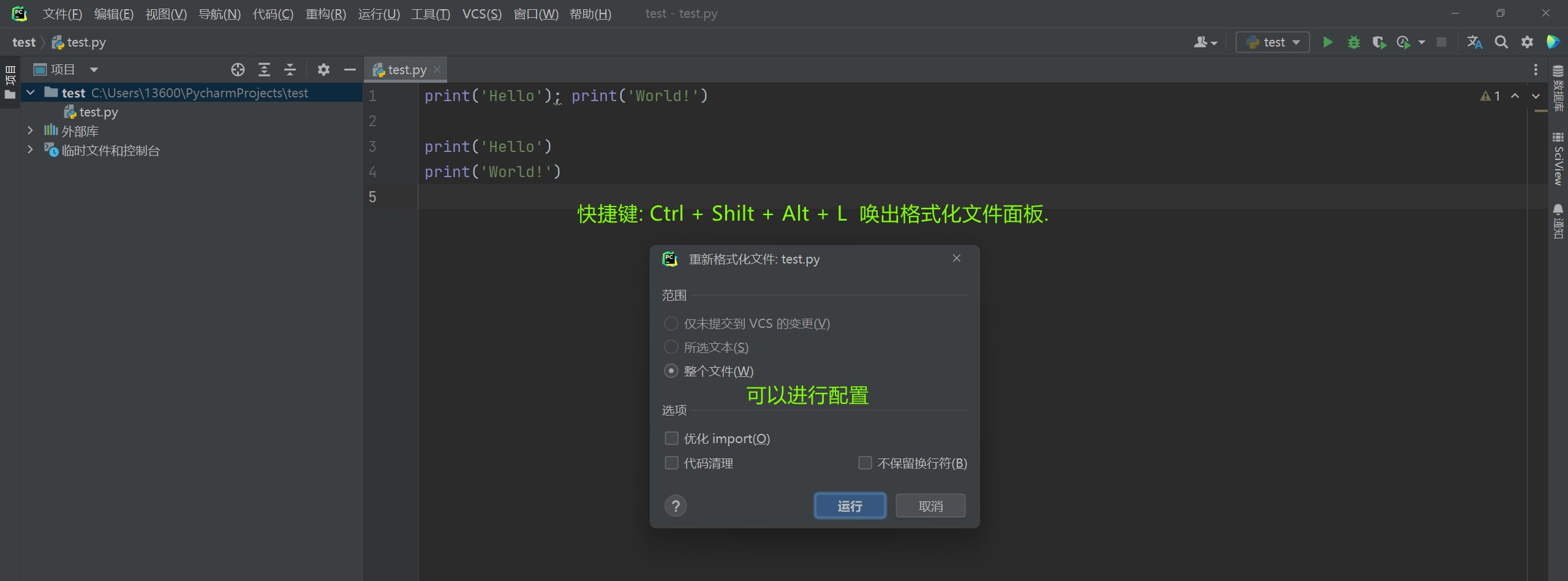Open the profiler run icon

click(x=1404, y=42)
